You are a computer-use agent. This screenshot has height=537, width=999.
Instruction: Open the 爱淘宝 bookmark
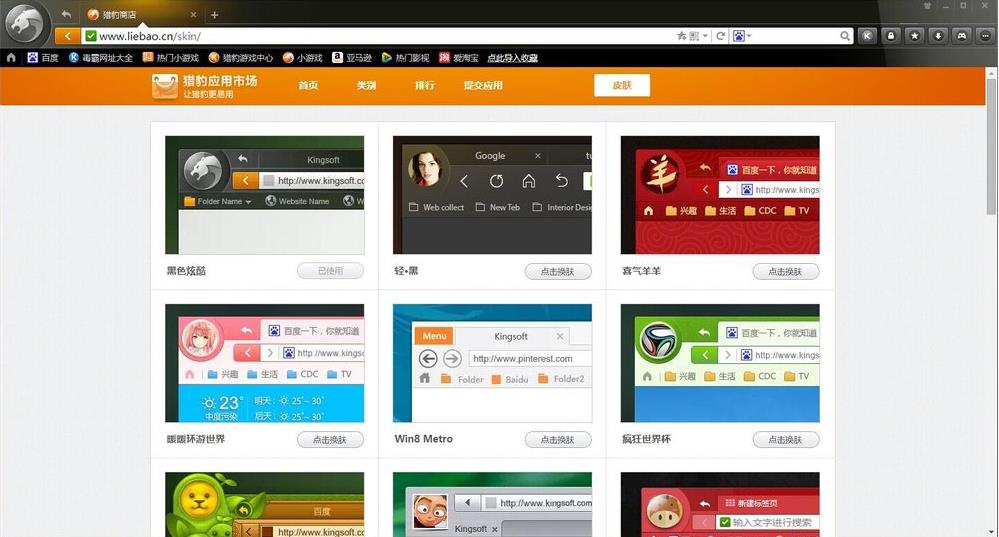[x=459, y=57]
